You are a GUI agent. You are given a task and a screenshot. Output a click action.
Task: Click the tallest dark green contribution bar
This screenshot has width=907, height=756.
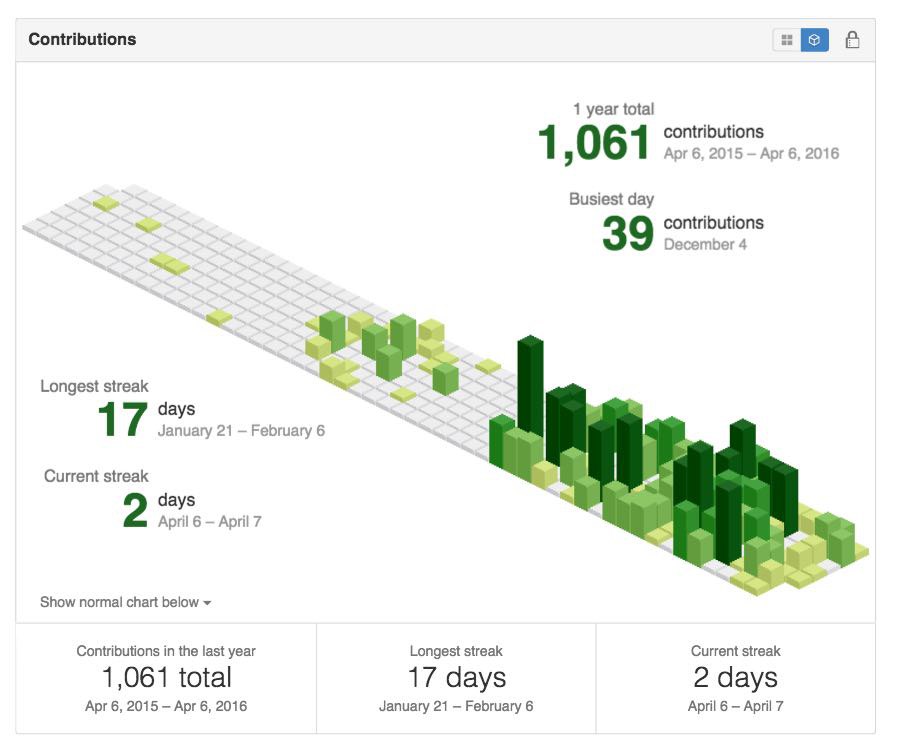[530, 386]
